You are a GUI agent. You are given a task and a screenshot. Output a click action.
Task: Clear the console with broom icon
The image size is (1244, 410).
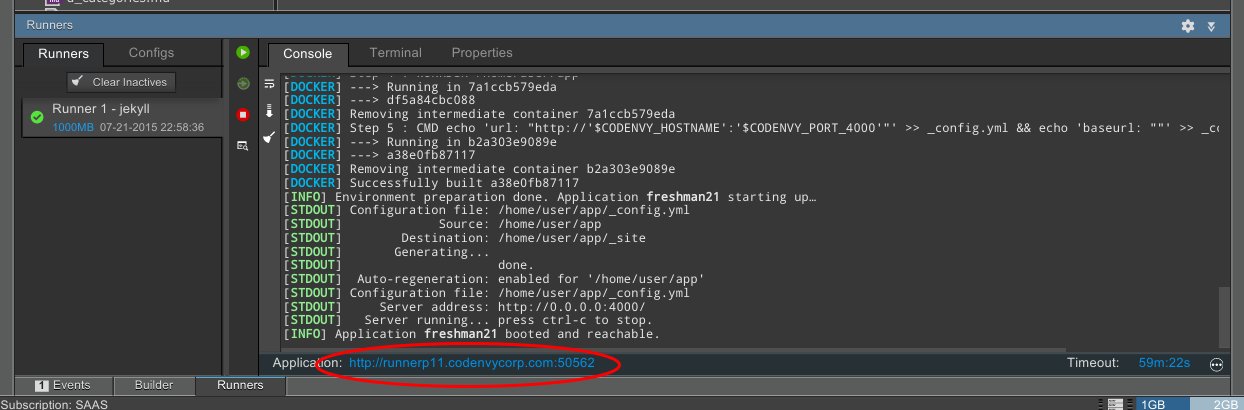(269, 138)
